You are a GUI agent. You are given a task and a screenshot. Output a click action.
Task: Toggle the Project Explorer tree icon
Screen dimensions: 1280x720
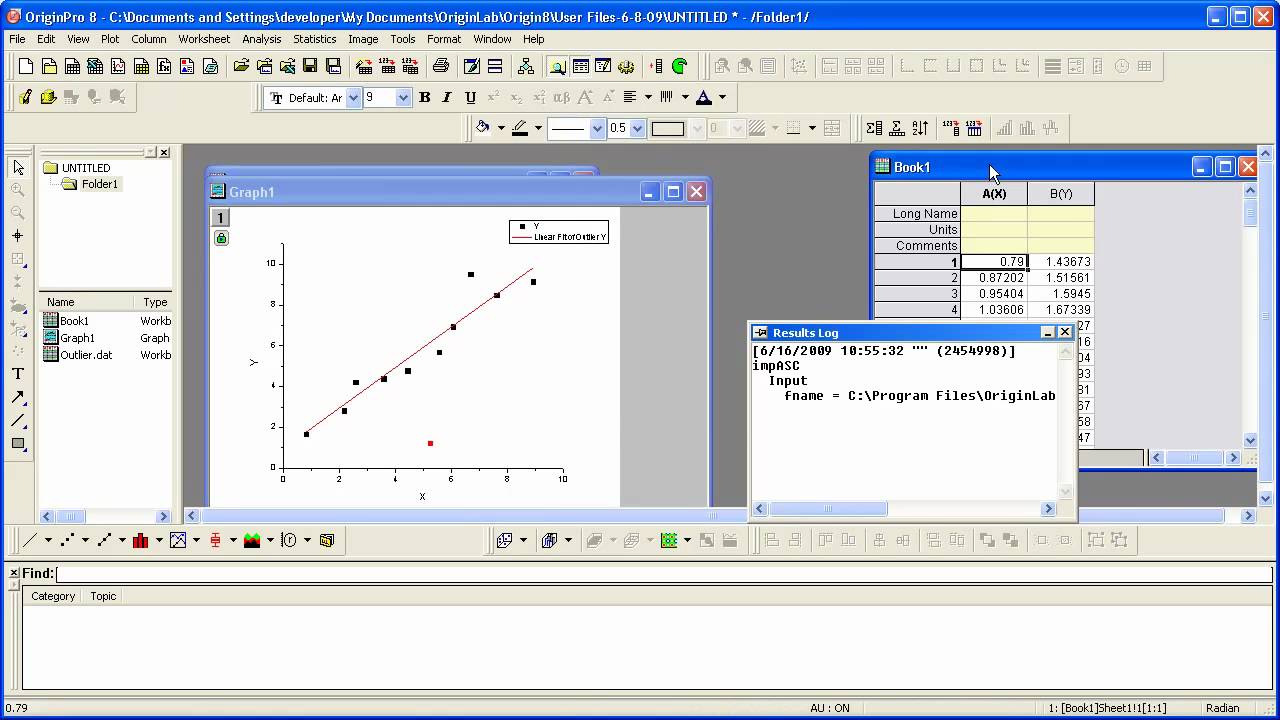point(526,66)
